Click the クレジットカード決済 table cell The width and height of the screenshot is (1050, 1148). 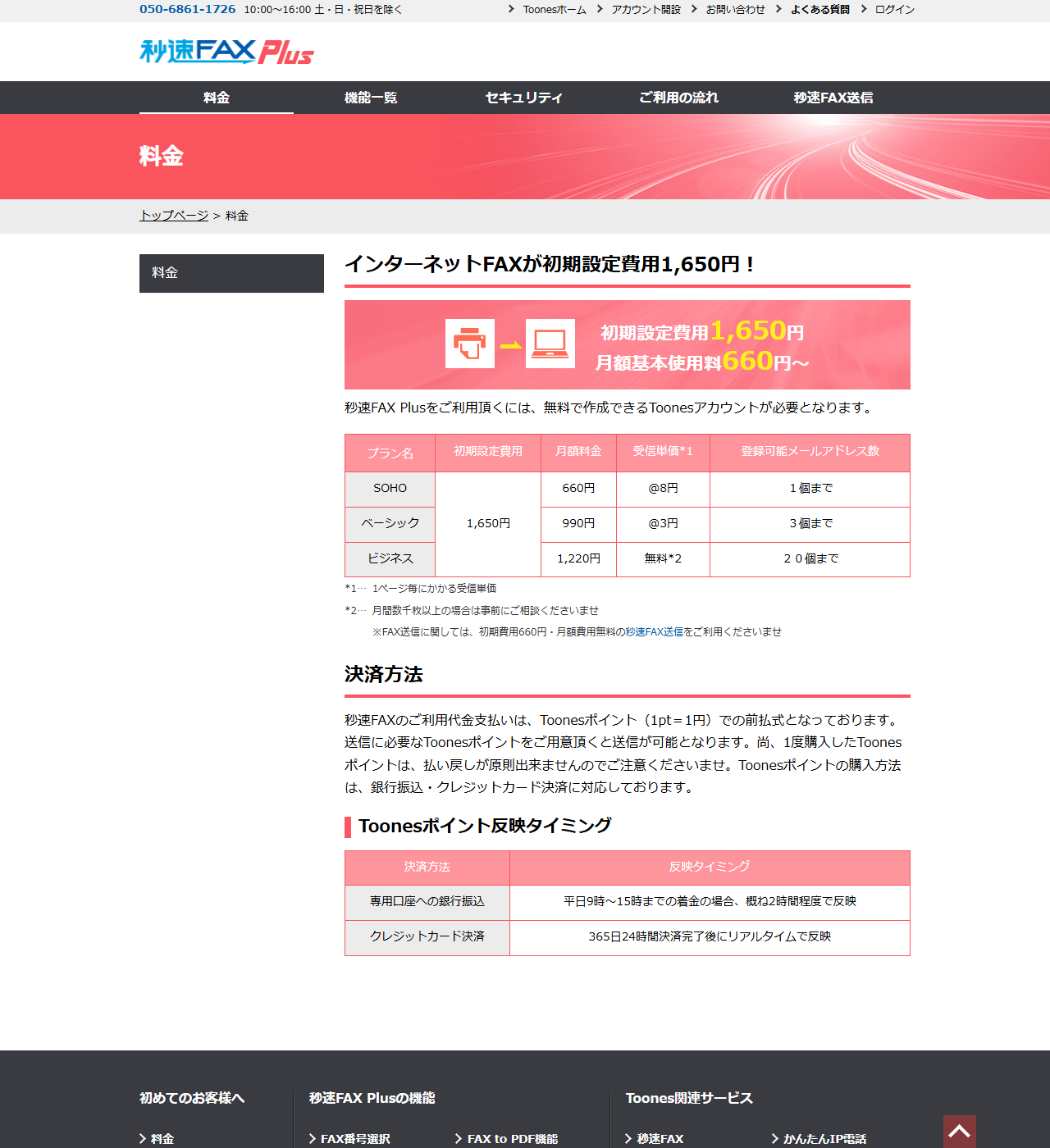427,937
